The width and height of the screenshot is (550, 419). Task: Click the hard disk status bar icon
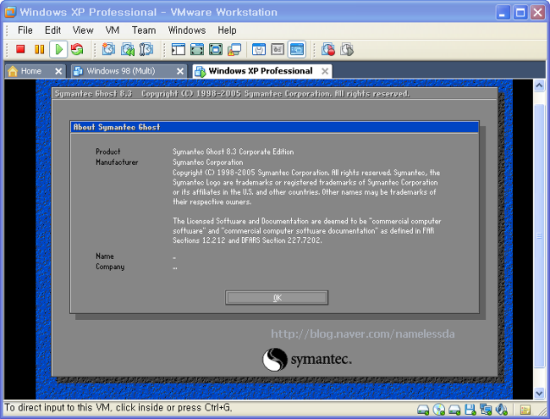(x=423, y=410)
